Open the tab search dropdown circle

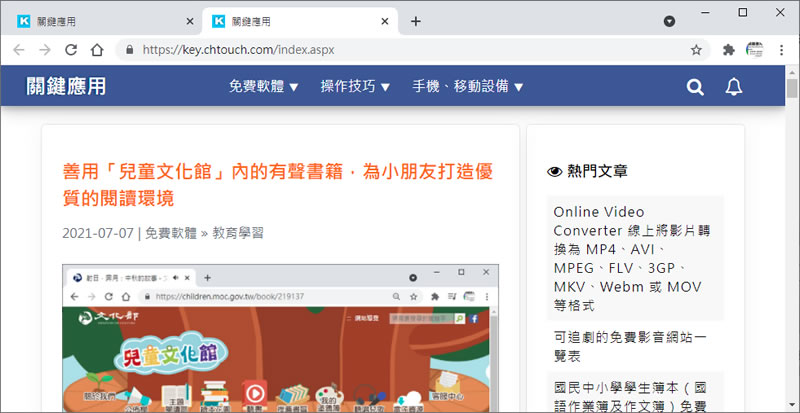(x=669, y=21)
